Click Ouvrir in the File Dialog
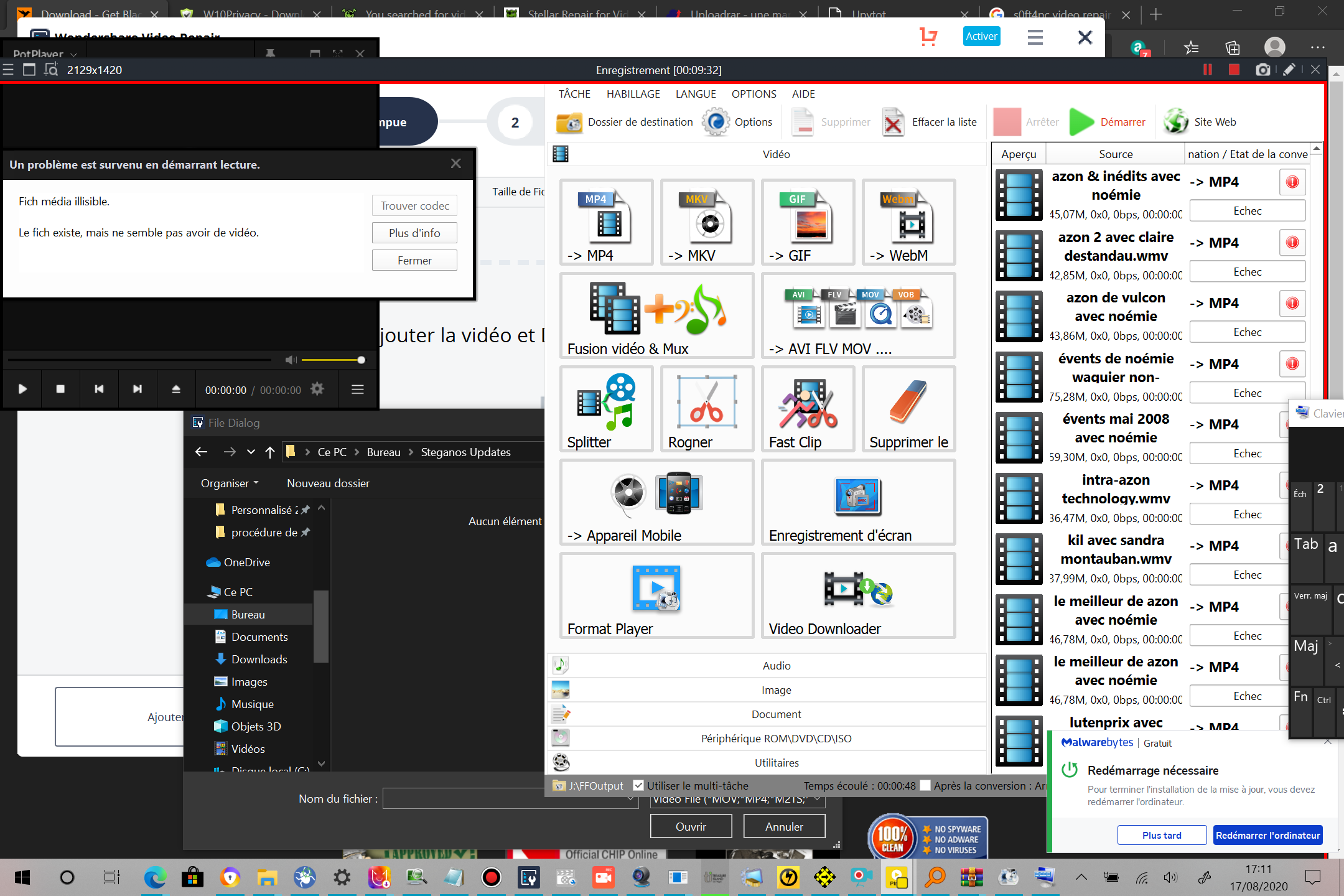This screenshot has width=1344, height=896. coord(691,826)
